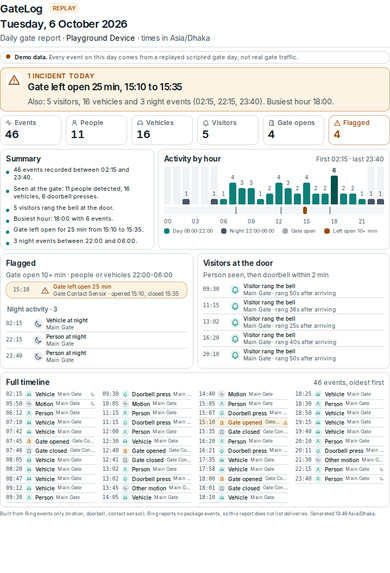The image size is (390, 573).
Task: Click the vehicle icon on the 02:15 timeline row
Action: (x=29, y=394)
